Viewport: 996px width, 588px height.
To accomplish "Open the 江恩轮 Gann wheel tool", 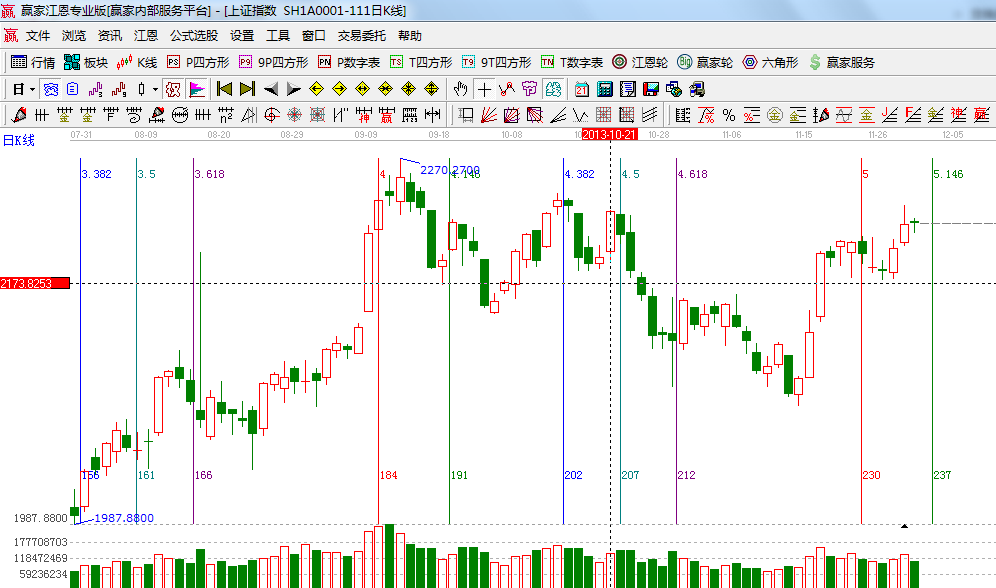I will click(640, 62).
